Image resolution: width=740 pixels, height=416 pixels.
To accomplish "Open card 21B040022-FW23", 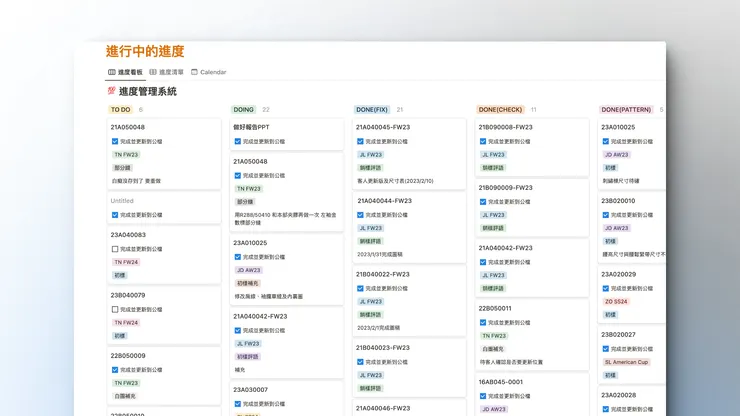I will pyautogui.click(x=409, y=301).
